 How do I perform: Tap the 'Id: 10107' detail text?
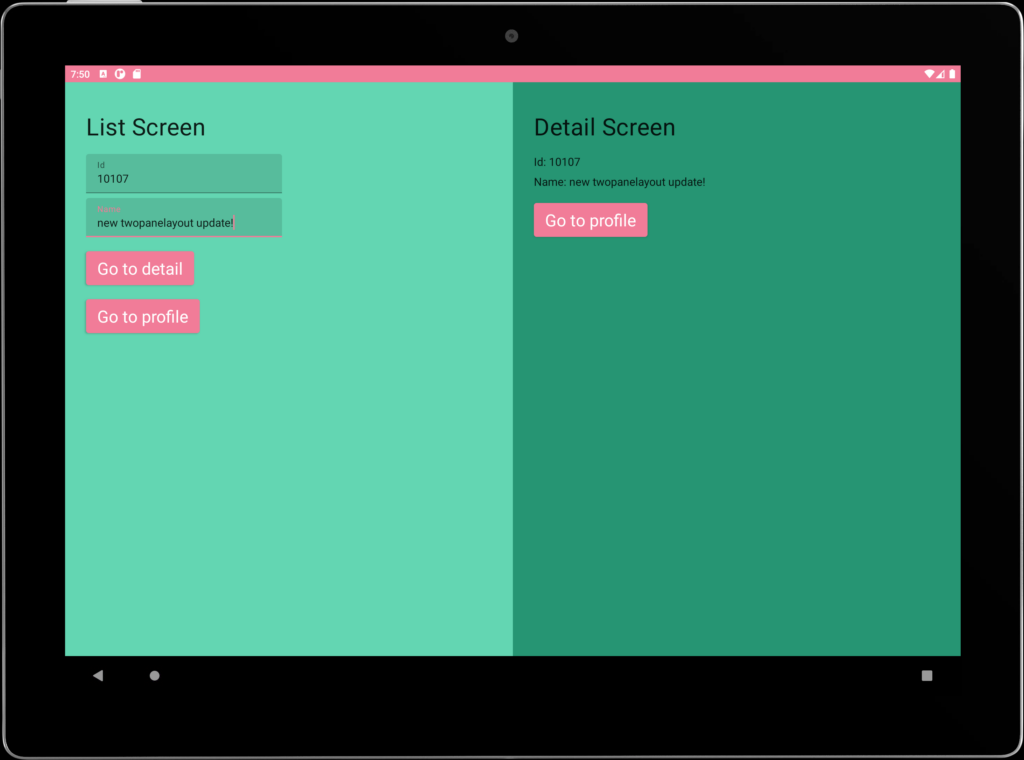point(557,162)
